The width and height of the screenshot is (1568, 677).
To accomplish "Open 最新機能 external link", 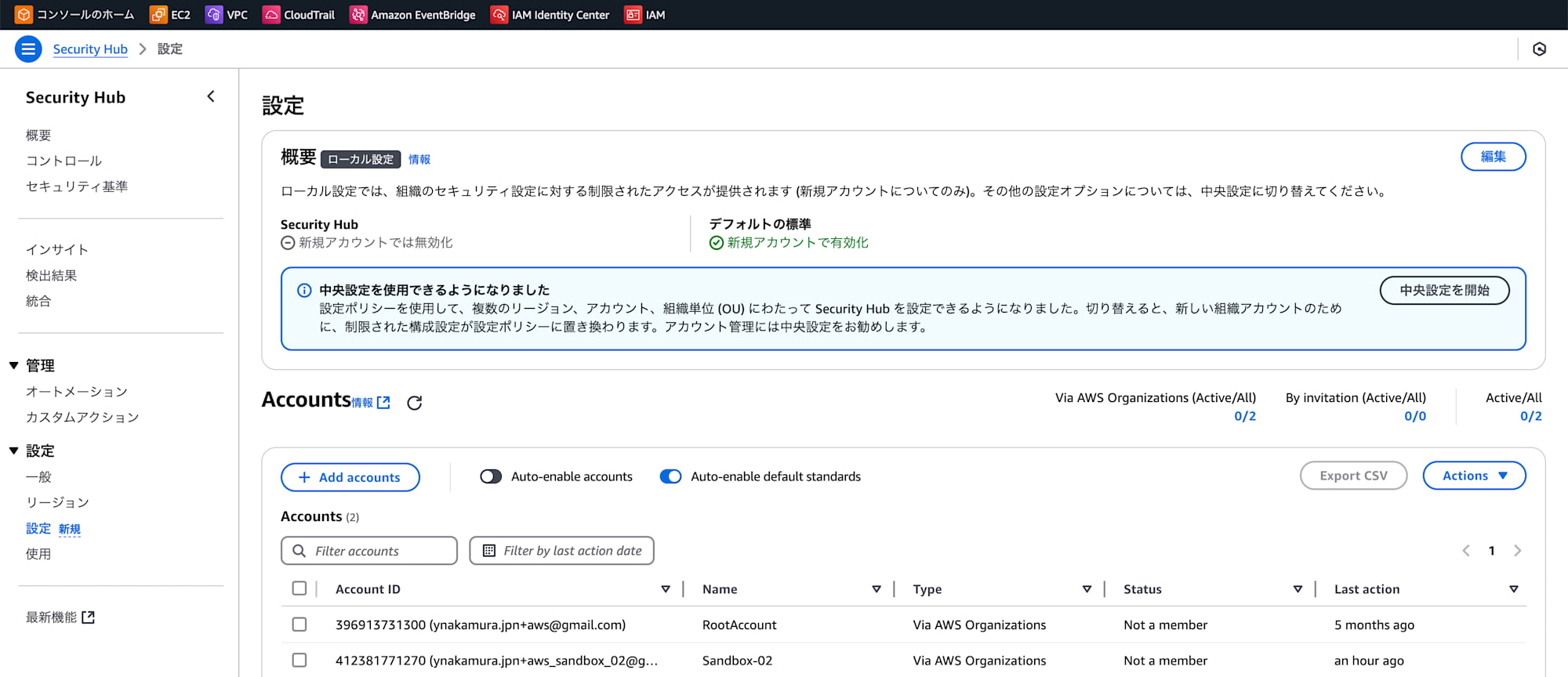I will click(x=60, y=617).
